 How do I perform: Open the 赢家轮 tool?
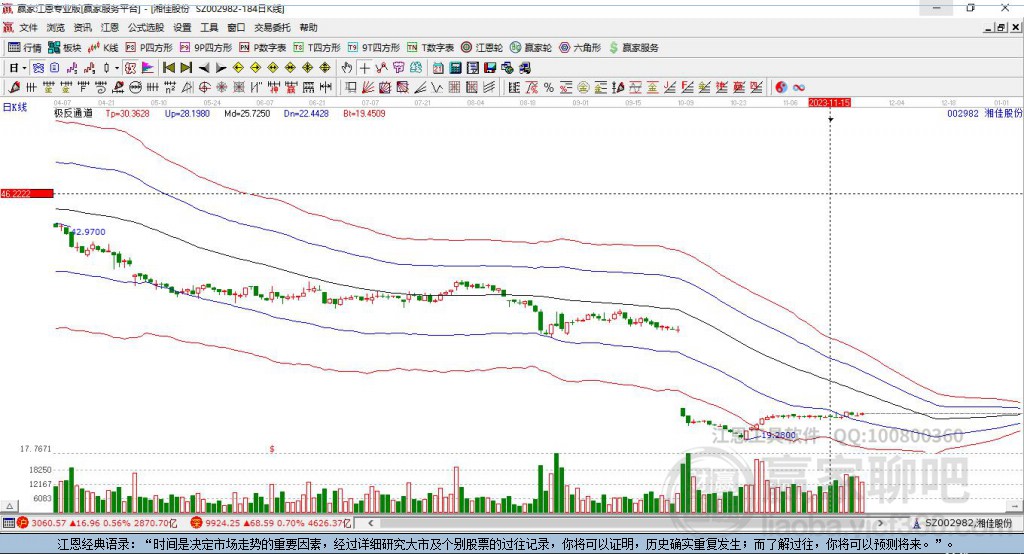[x=531, y=48]
